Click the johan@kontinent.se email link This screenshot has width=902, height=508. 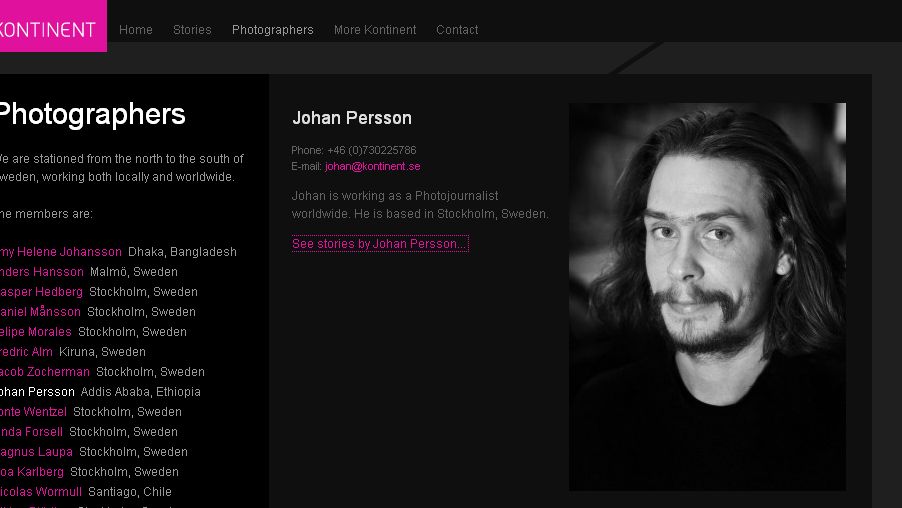point(372,167)
